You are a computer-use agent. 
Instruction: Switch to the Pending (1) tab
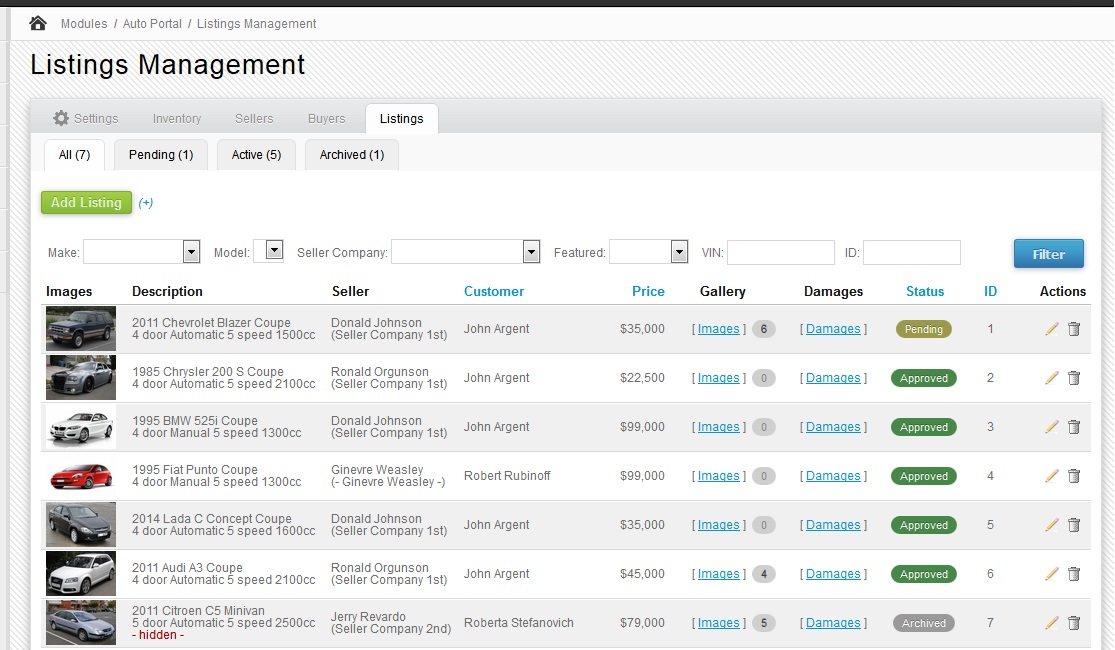click(x=160, y=155)
